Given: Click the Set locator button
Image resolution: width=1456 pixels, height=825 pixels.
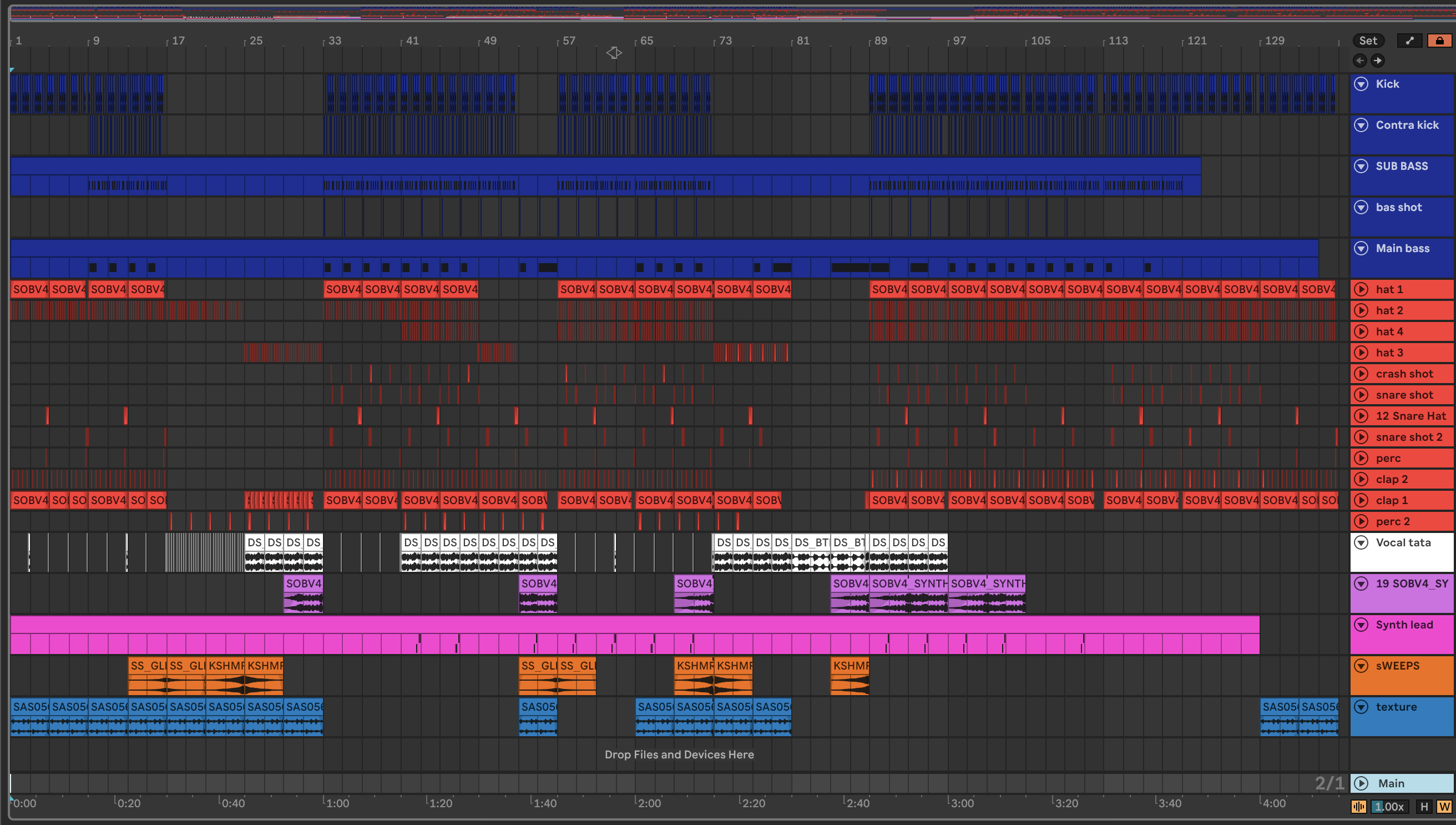Looking at the screenshot, I should (x=1368, y=41).
